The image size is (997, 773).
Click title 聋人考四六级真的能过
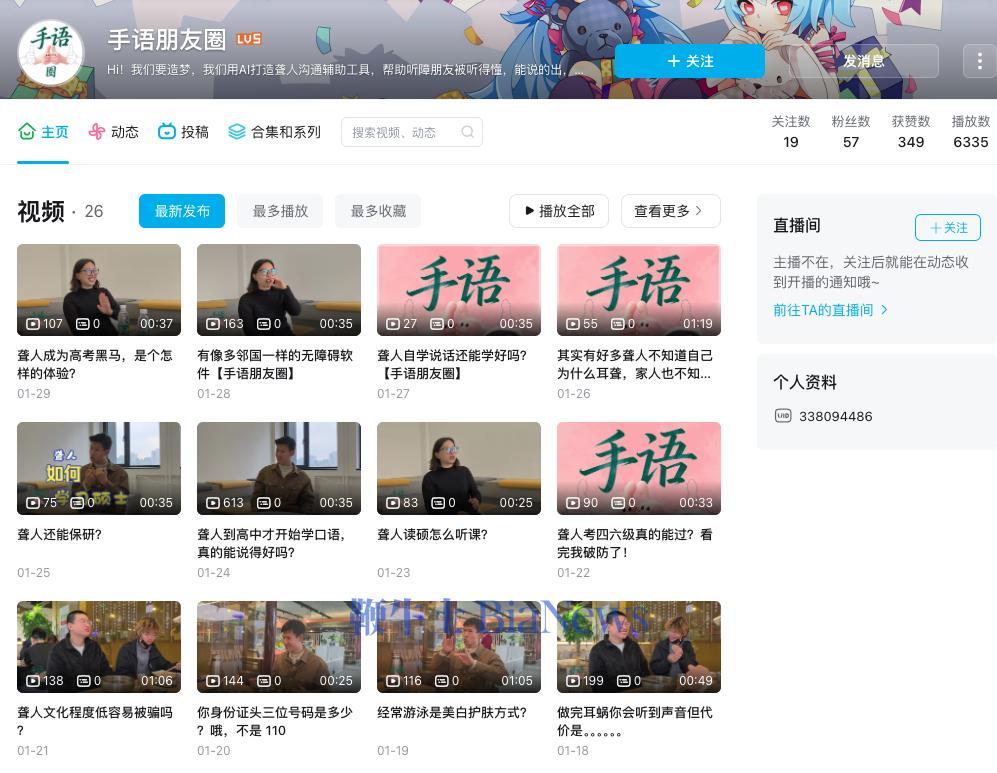click(x=635, y=544)
